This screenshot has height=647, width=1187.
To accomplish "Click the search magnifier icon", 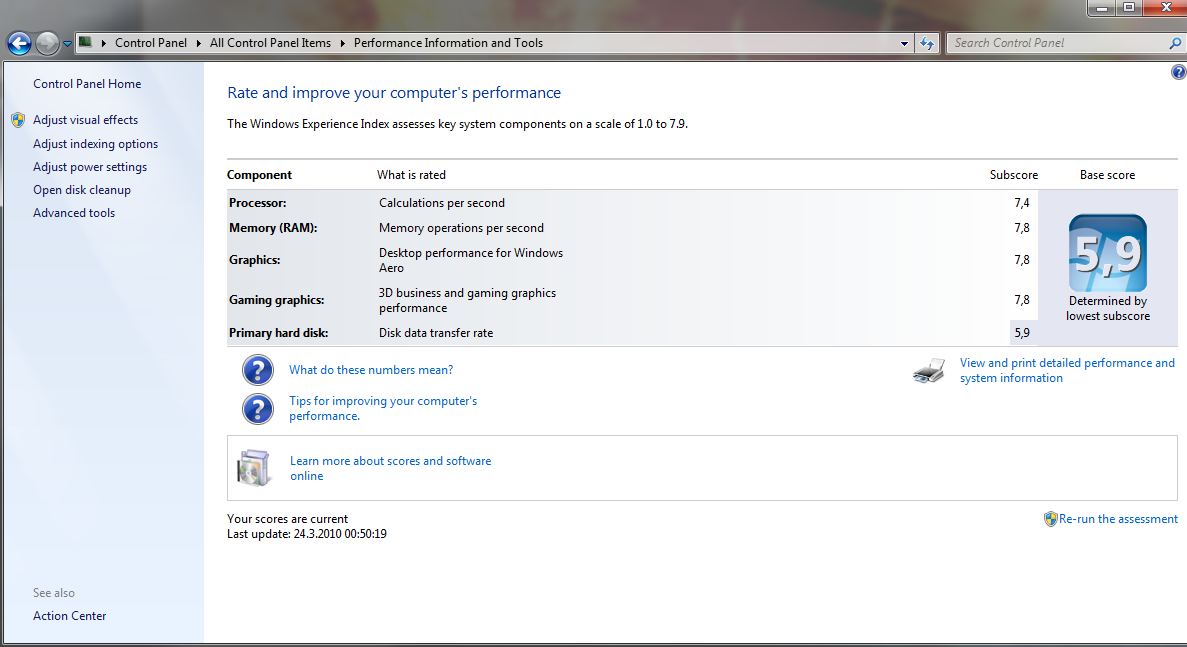I will 1175,43.
